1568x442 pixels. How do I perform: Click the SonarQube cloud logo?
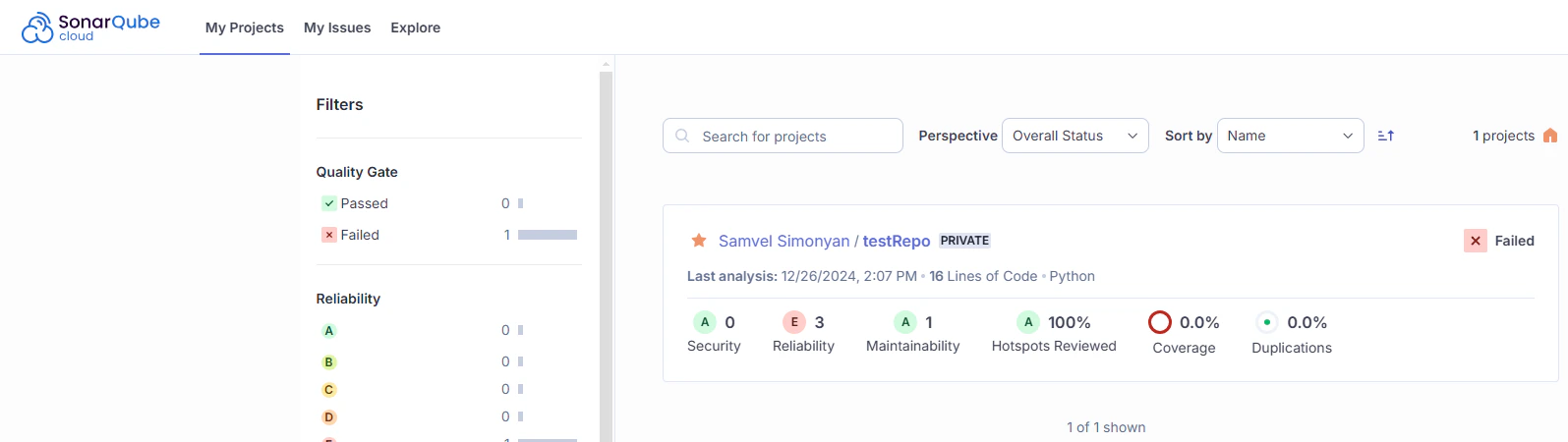coord(90,28)
